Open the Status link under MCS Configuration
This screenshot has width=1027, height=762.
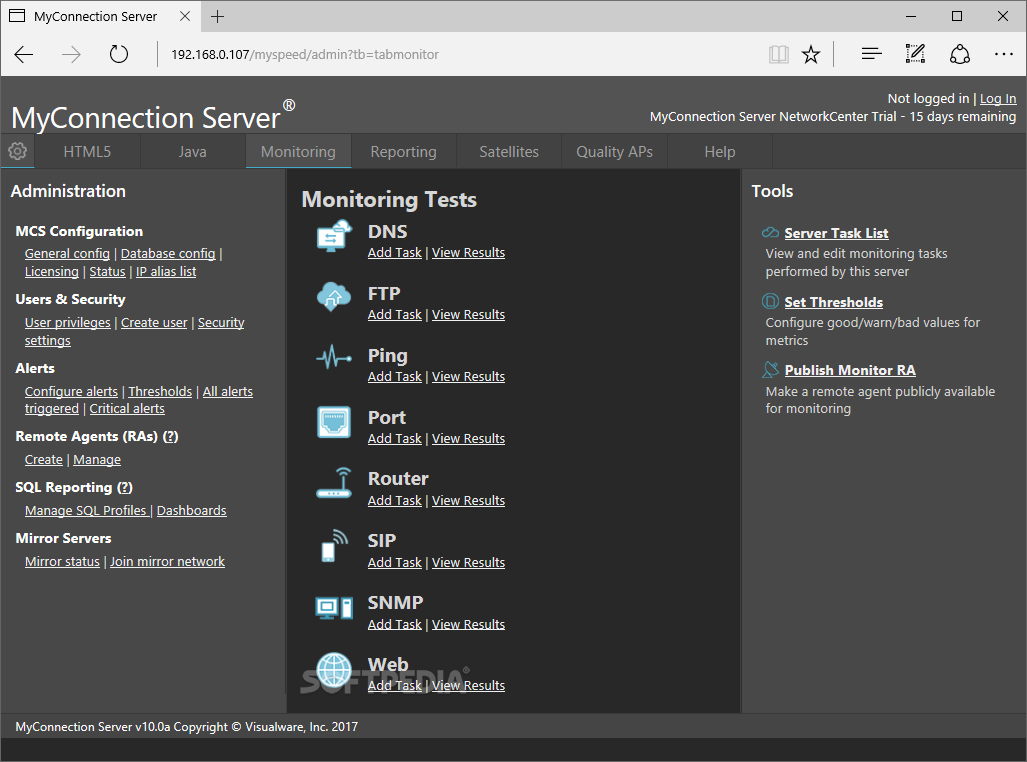[107, 271]
